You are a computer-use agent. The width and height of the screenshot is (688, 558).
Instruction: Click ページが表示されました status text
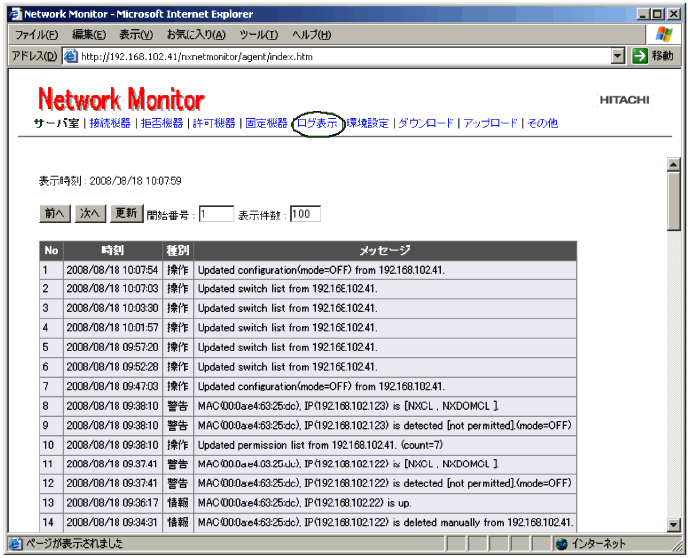pos(75,544)
